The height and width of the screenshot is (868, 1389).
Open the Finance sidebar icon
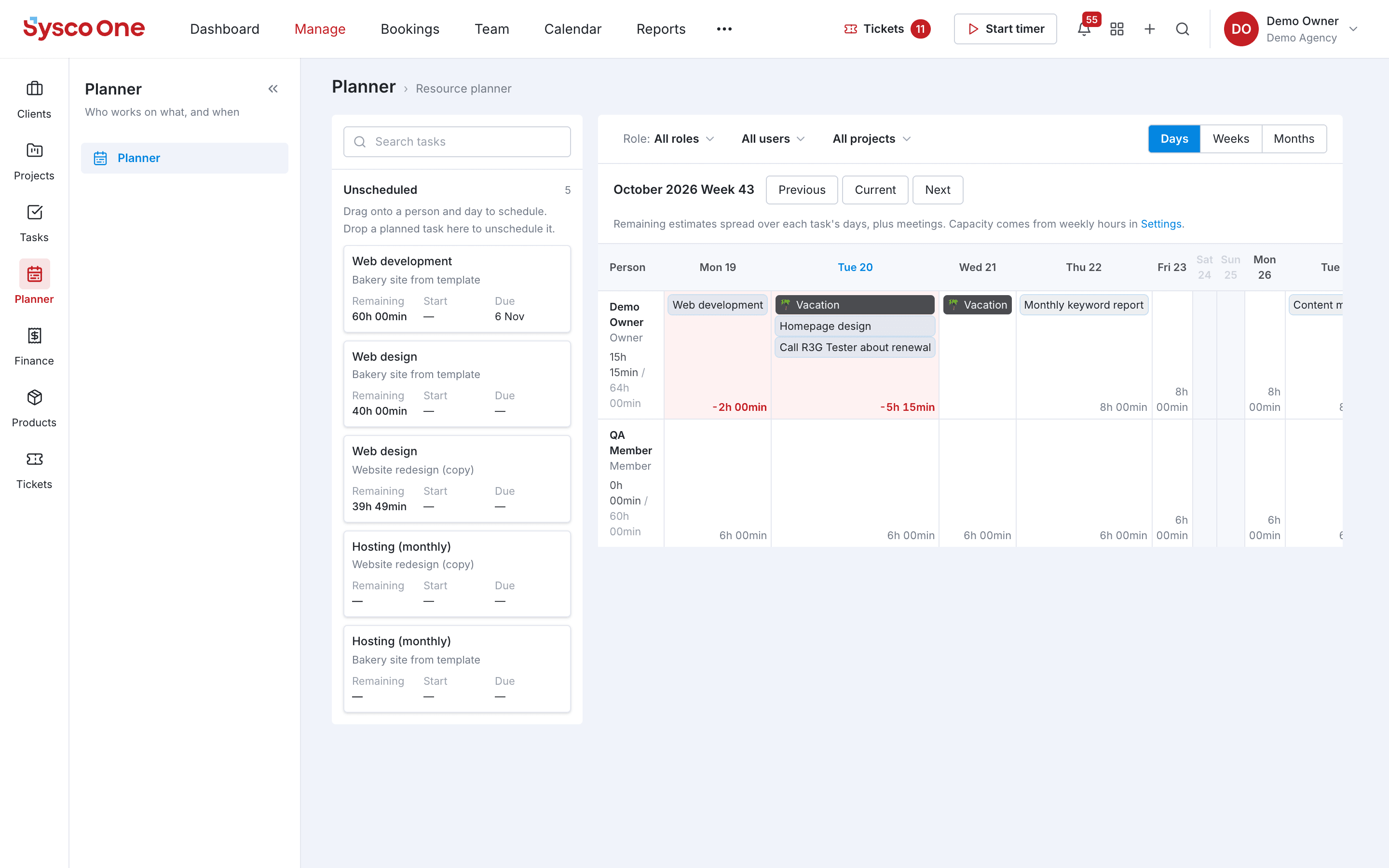point(34,347)
